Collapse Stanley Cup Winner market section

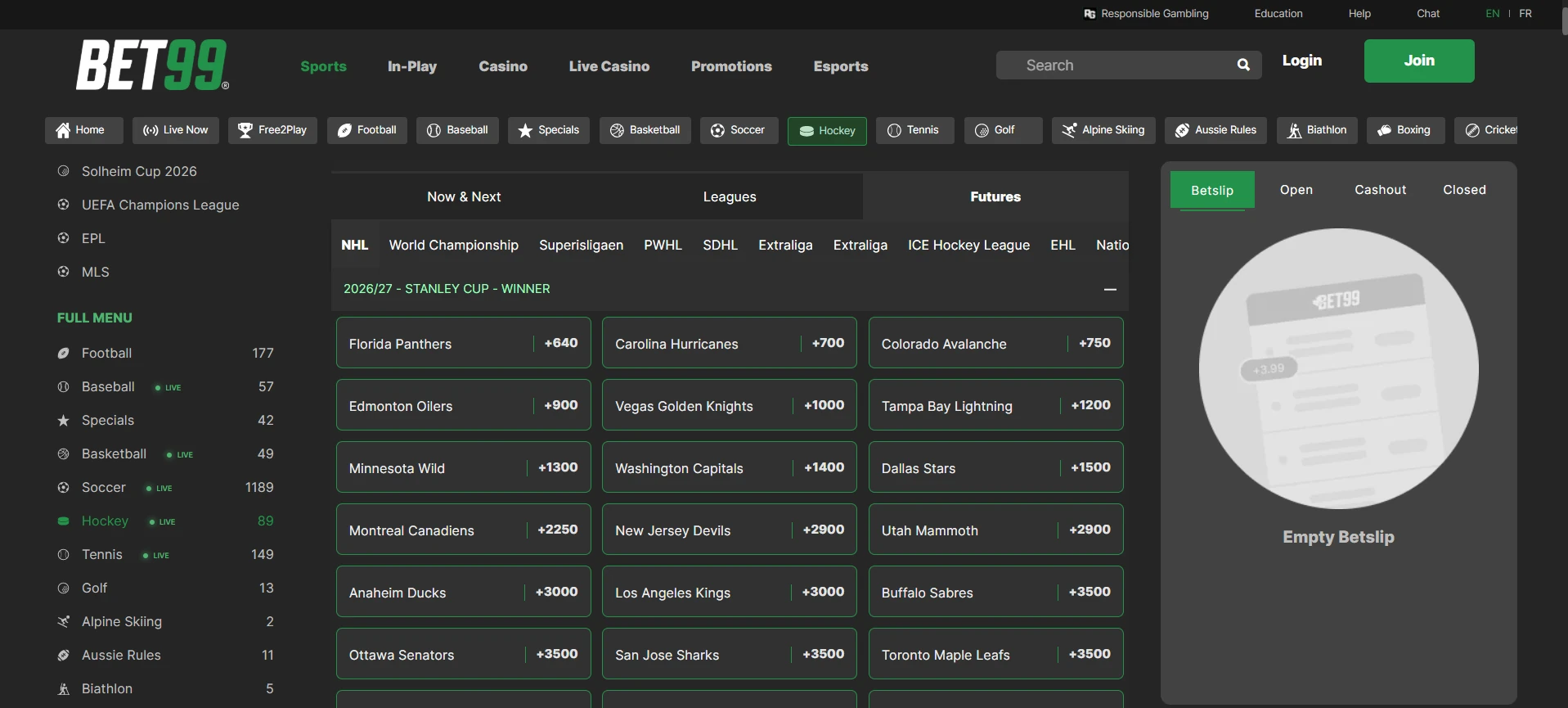click(x=1110, y=289)
